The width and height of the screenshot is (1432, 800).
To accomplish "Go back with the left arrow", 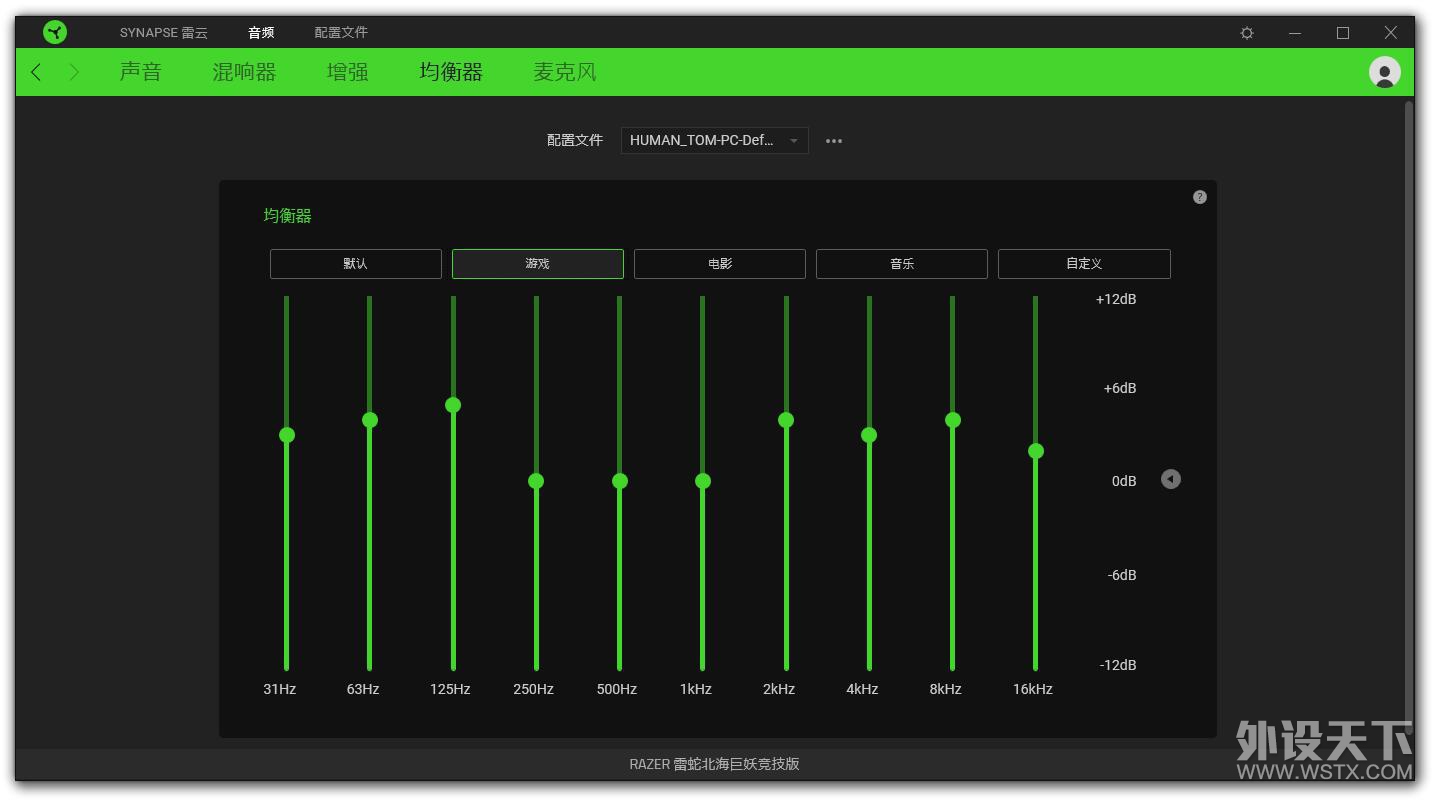I will click(37, 72).
